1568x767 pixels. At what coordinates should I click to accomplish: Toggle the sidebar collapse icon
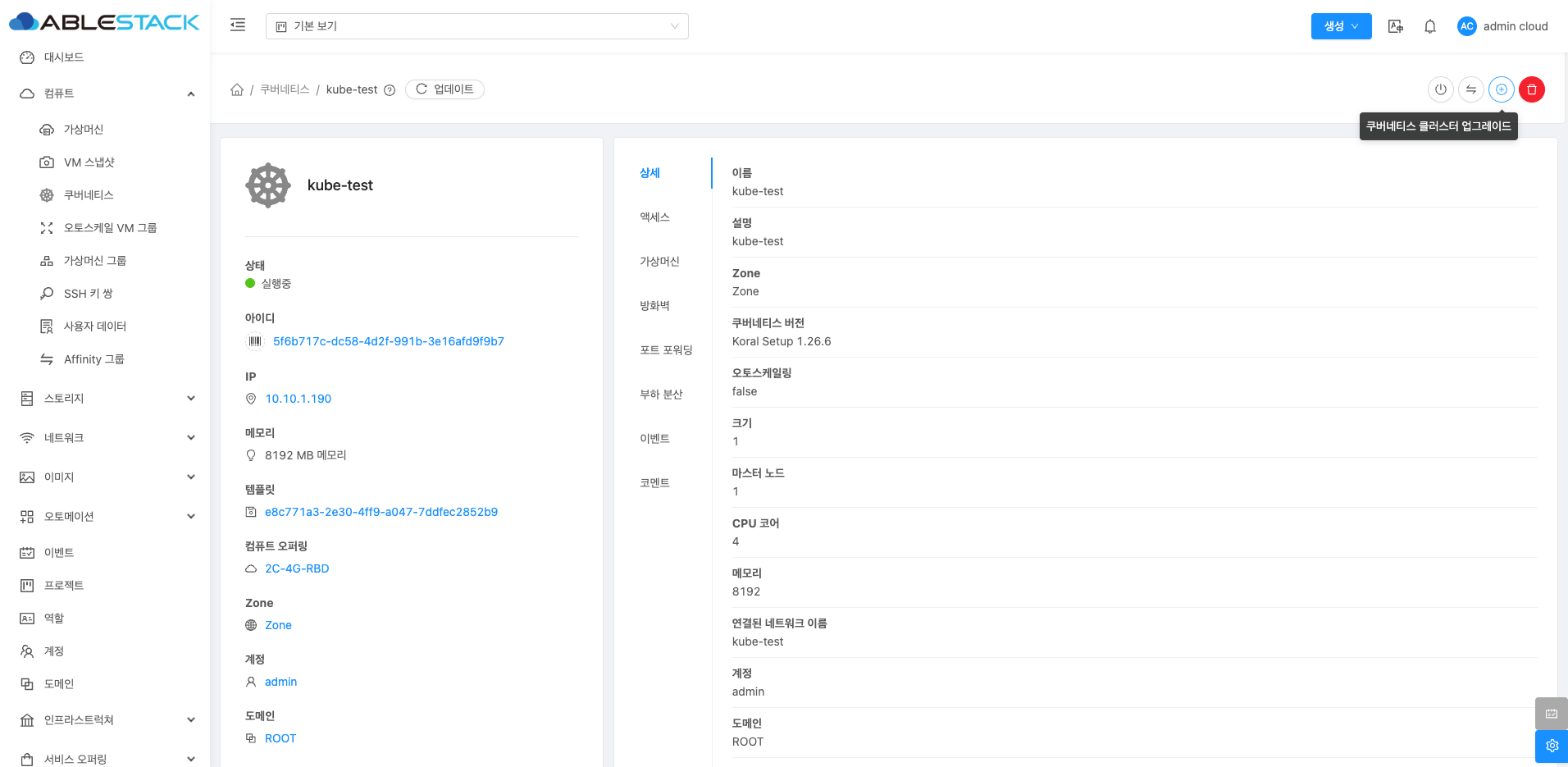[x=238, y=25]
